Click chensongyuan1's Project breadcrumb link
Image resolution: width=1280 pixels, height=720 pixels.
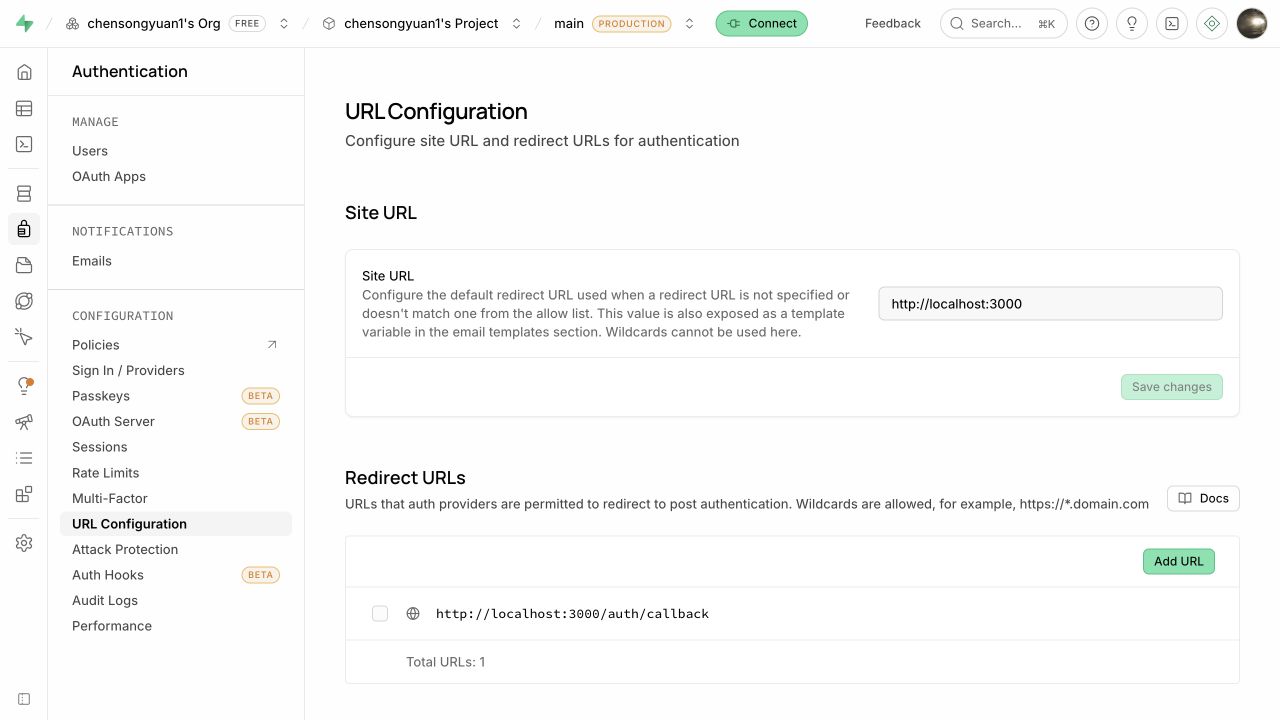pos(421,23)
